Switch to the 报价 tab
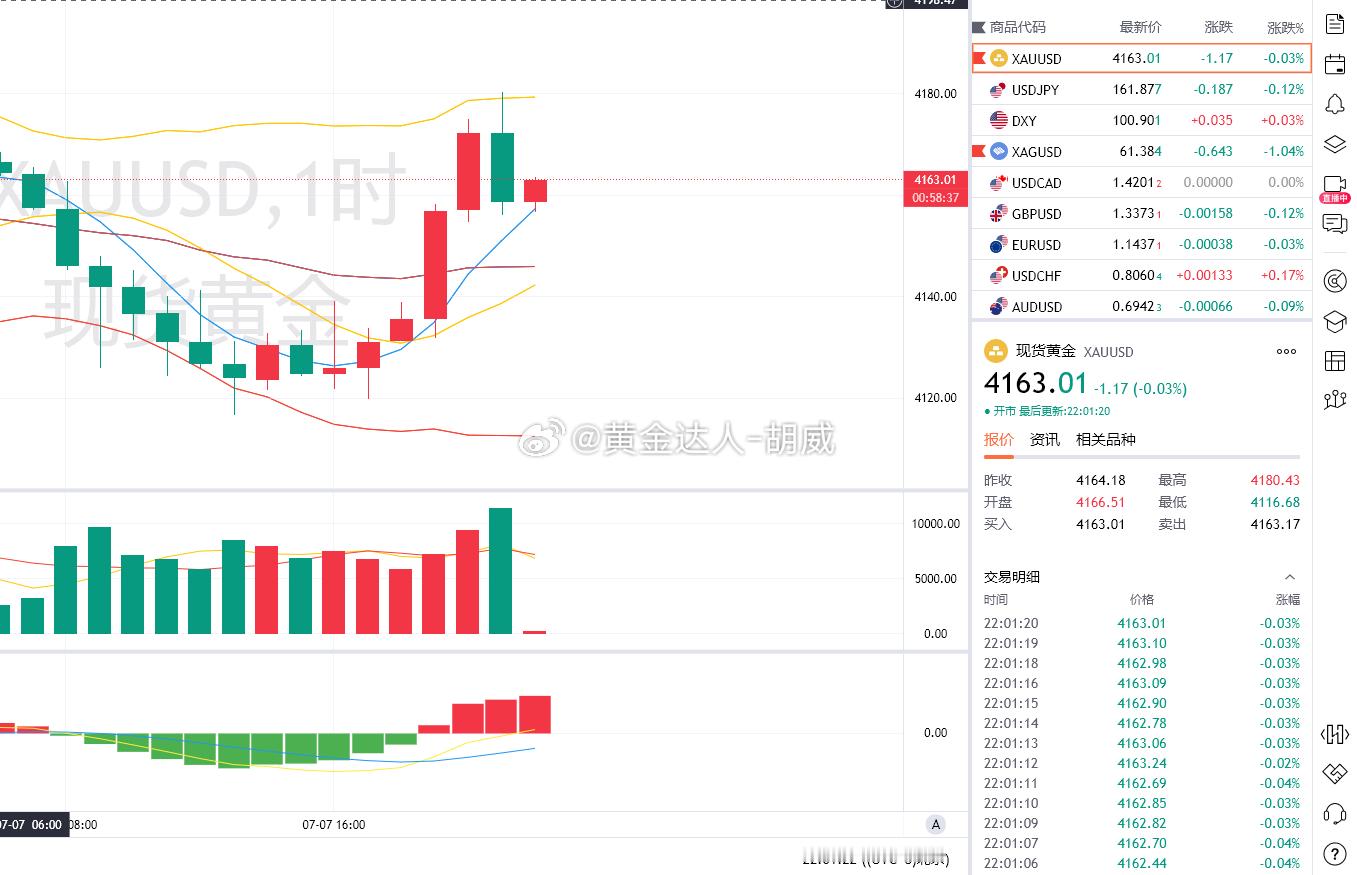Viewport: 1357px width, 875px height. [x=998, y=439]
